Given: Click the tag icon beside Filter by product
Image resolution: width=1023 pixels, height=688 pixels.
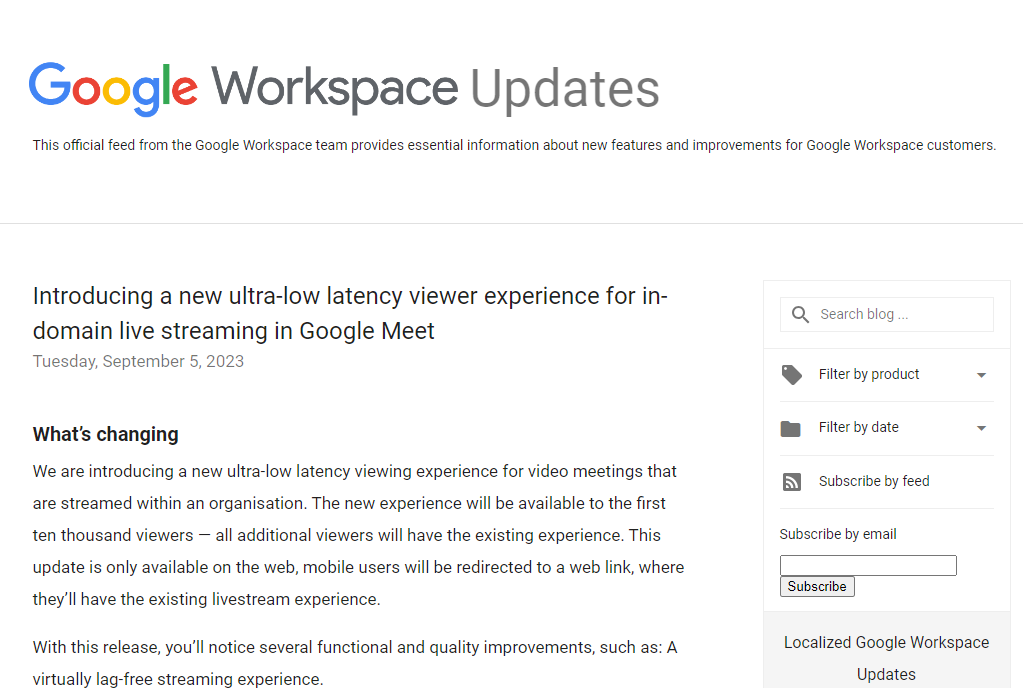Looking at the screenshot, I should pyautogui.click(x=792, y=374).
